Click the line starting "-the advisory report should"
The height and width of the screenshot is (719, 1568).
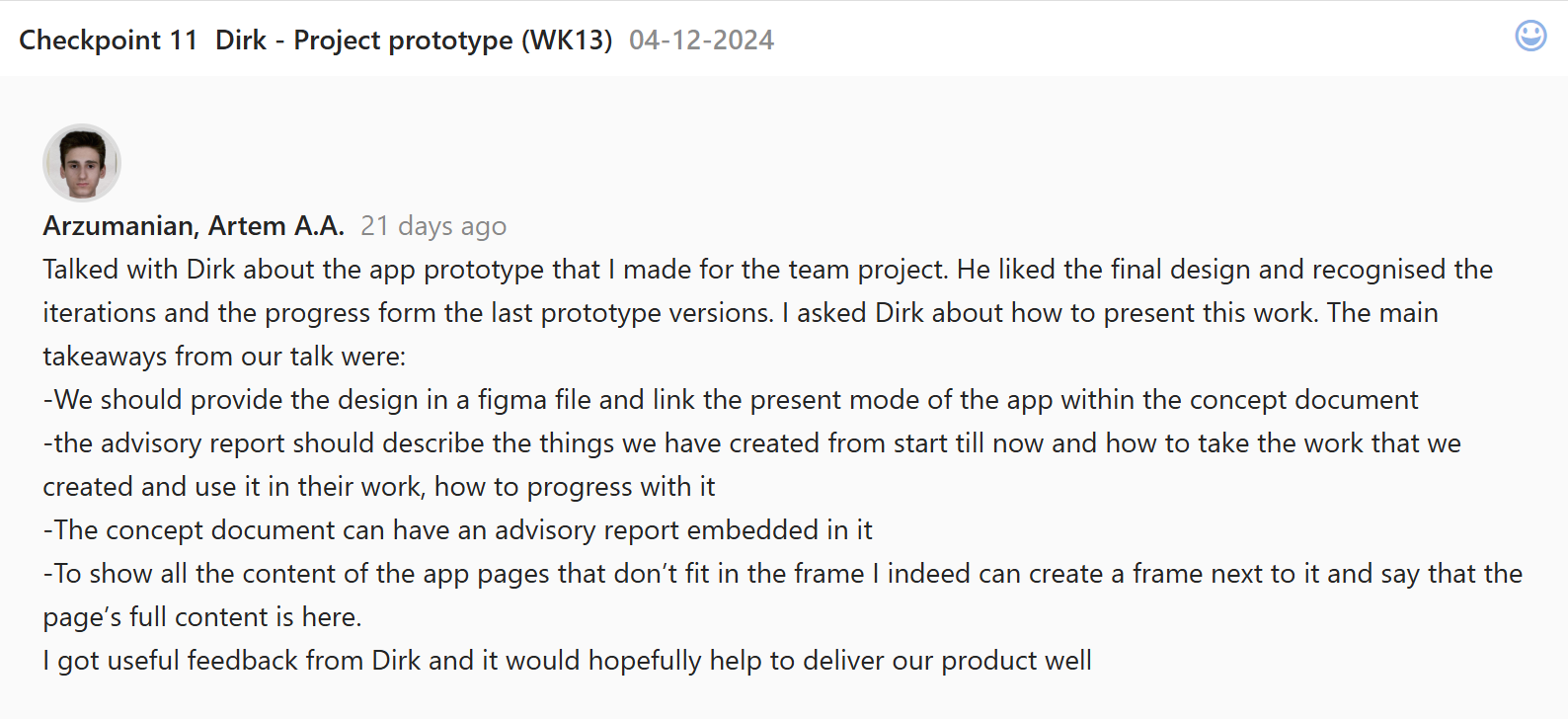751,443
